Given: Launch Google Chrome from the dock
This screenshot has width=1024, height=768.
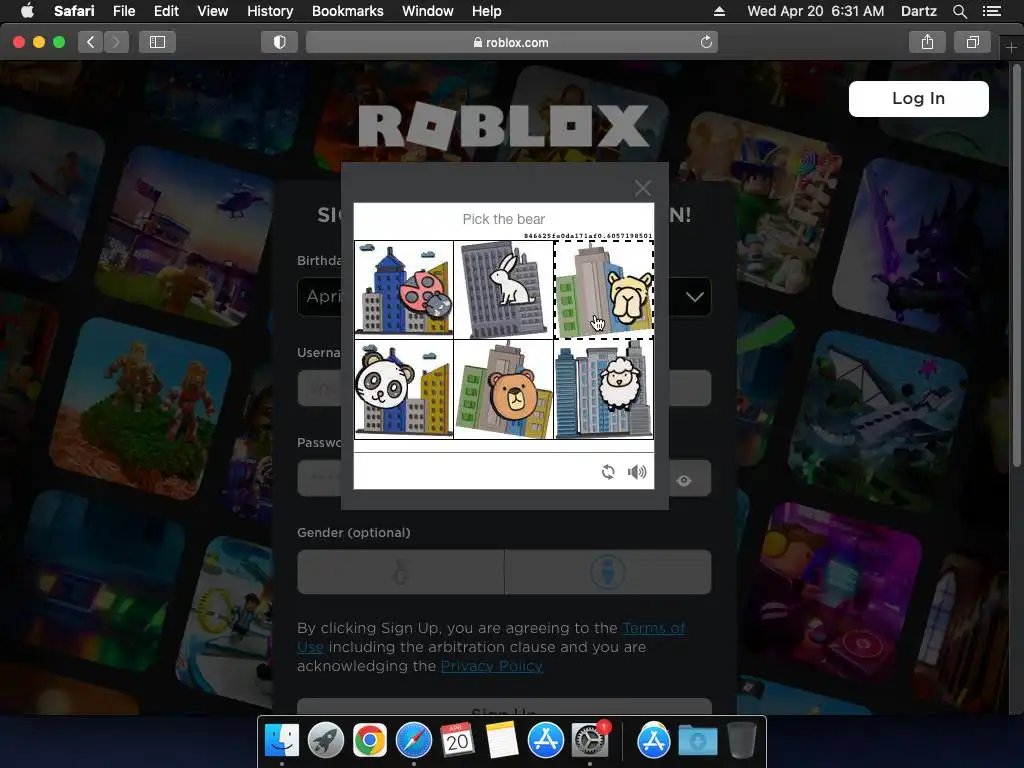Looking at the screenshot, I should [x=370, y=741].
